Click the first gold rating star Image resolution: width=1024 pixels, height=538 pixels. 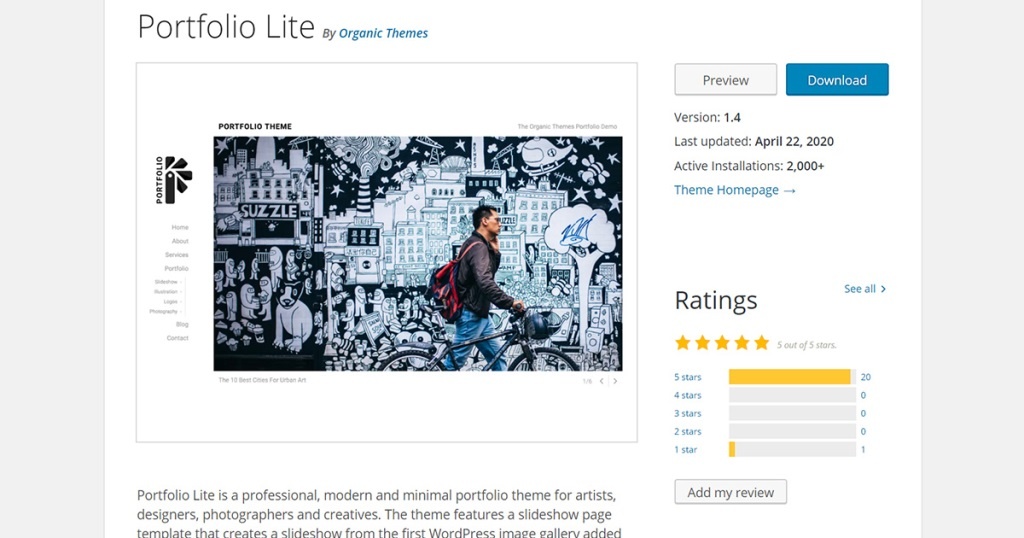click(x=683, y=343)
